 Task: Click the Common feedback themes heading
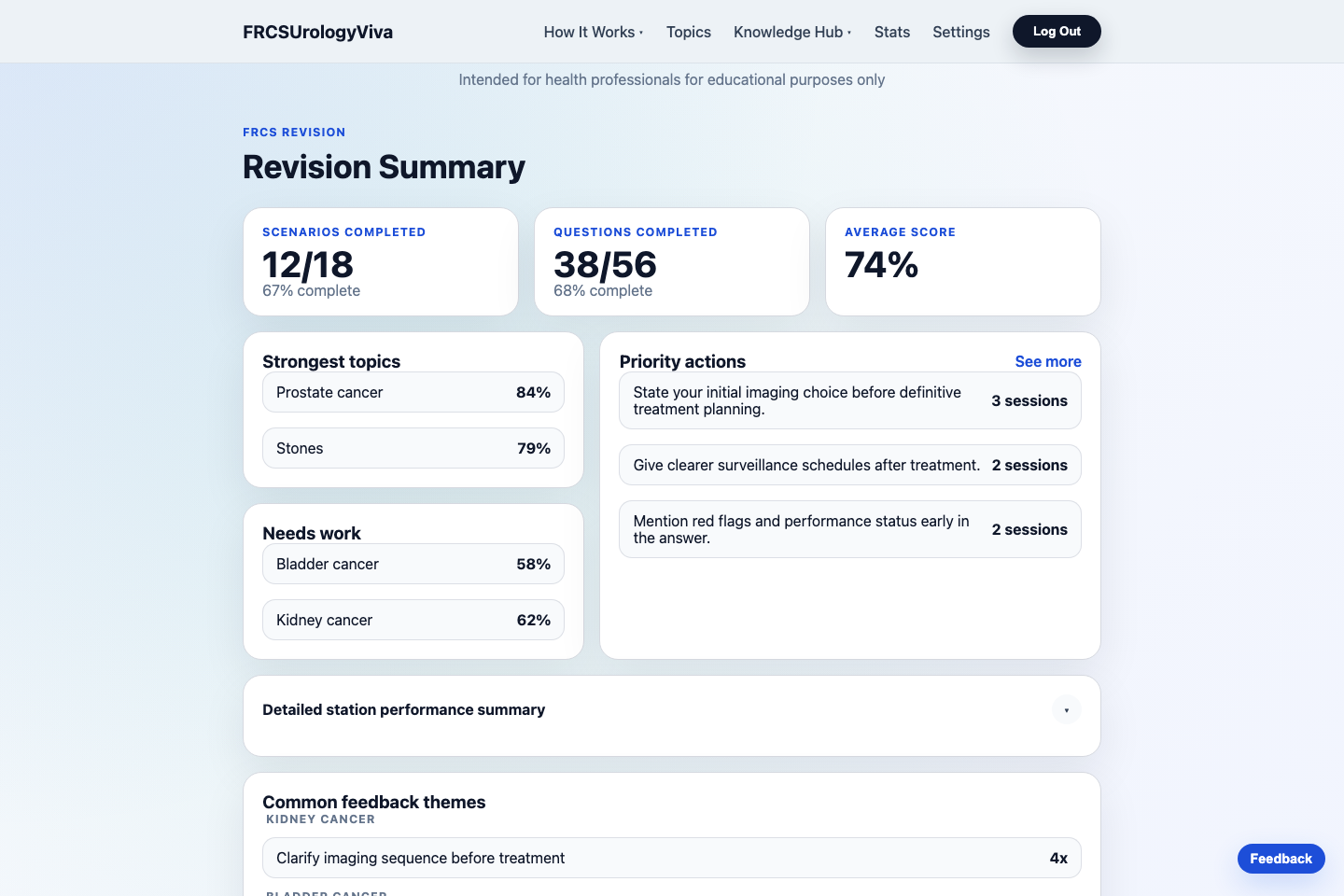click(374, 802)
